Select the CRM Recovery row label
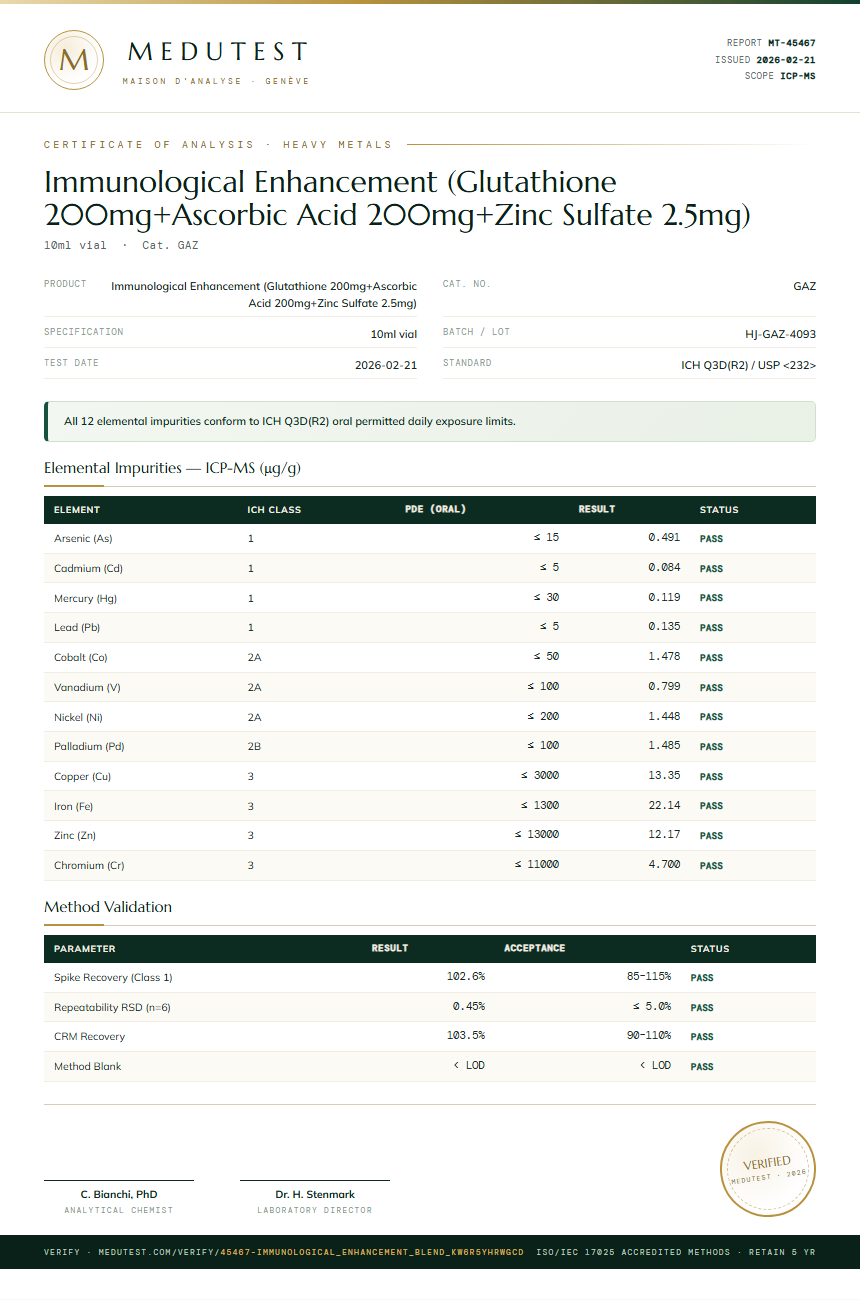The image size is (860, 1300). [89, 1037]
